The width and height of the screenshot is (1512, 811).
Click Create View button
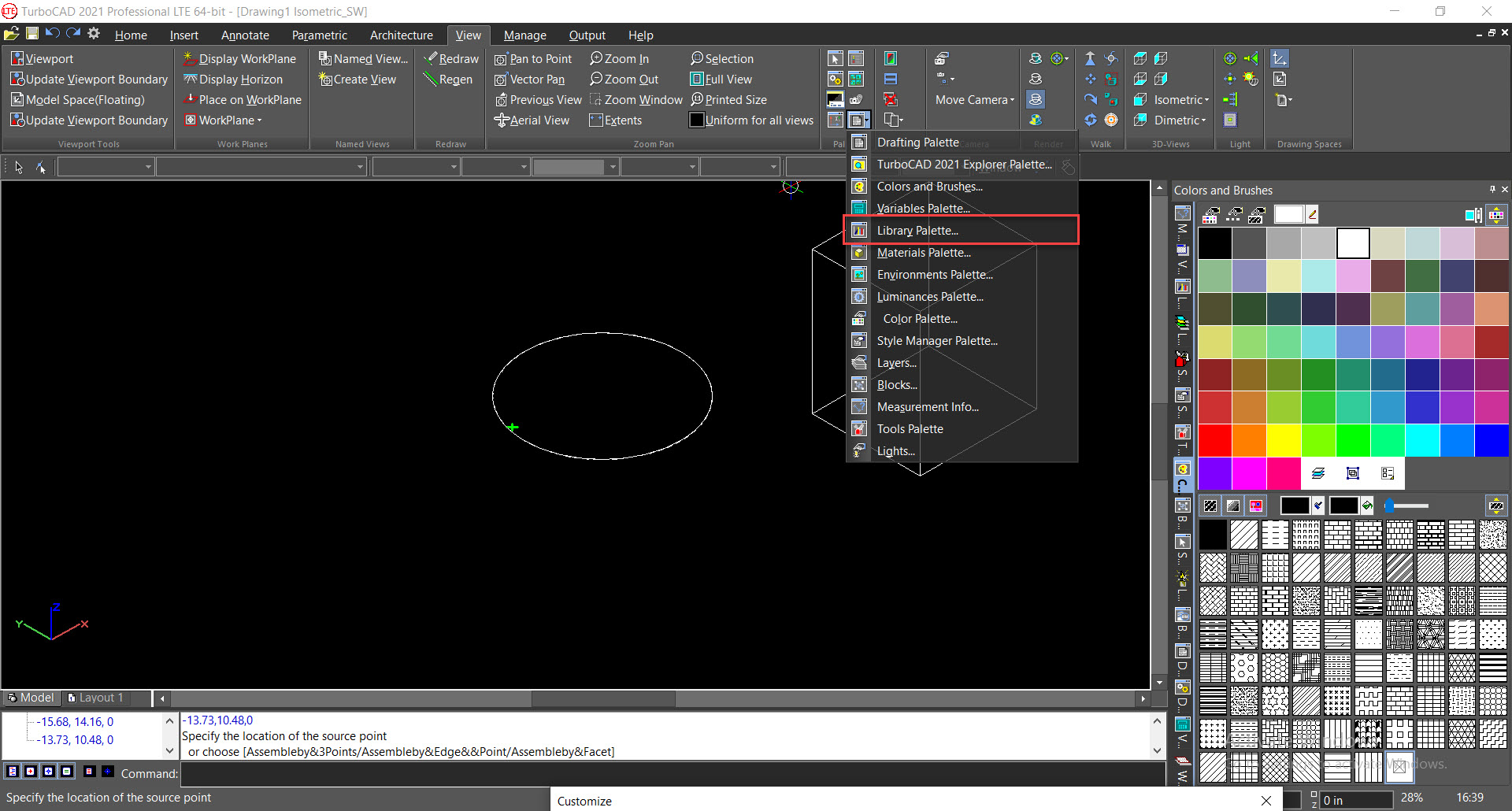[x=357, y=80]
